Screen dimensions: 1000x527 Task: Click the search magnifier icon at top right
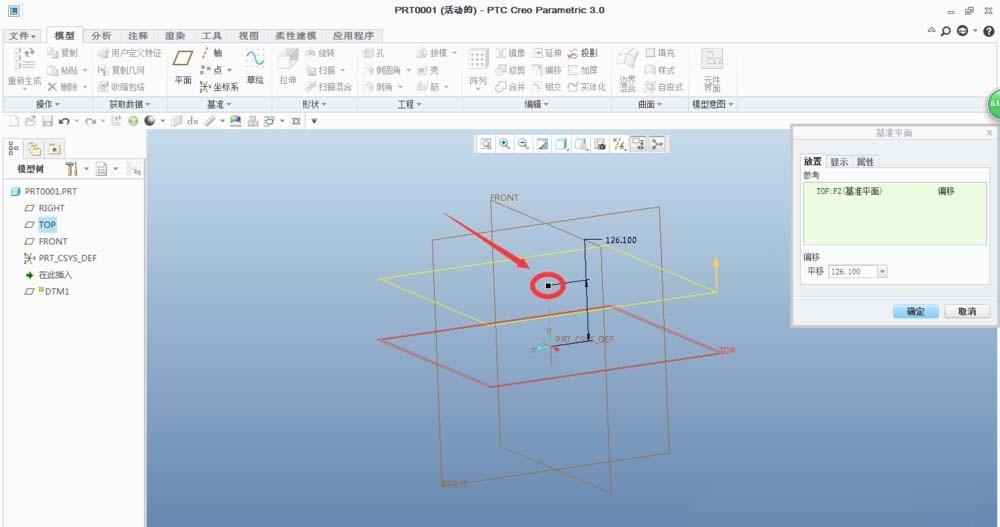pyautogui.click(x=946, y=31)
